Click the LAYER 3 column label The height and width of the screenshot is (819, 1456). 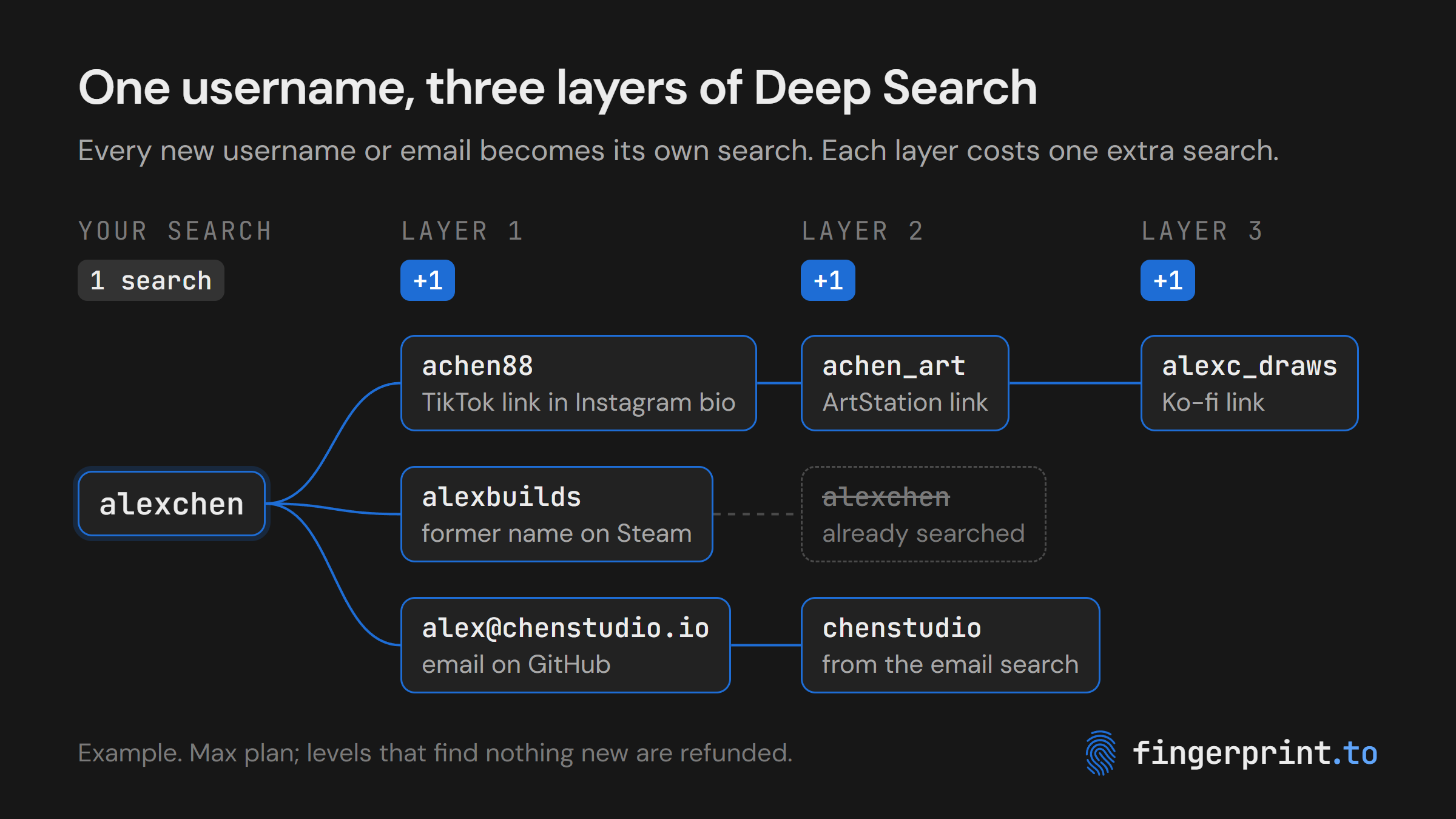[1202, 231]
